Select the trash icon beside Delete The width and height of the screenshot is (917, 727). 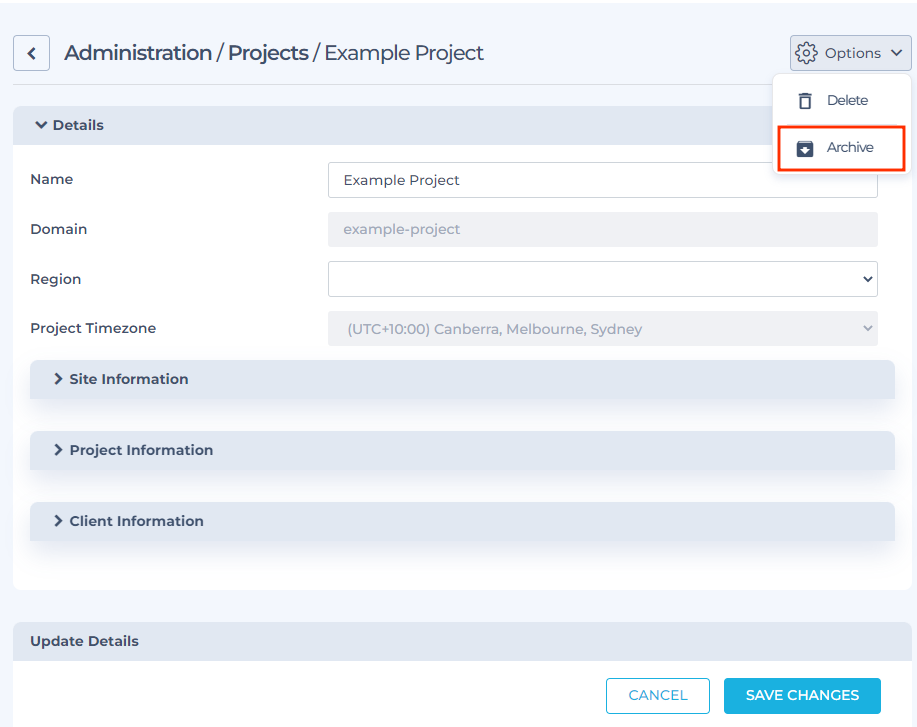click(x=804, y=100)
